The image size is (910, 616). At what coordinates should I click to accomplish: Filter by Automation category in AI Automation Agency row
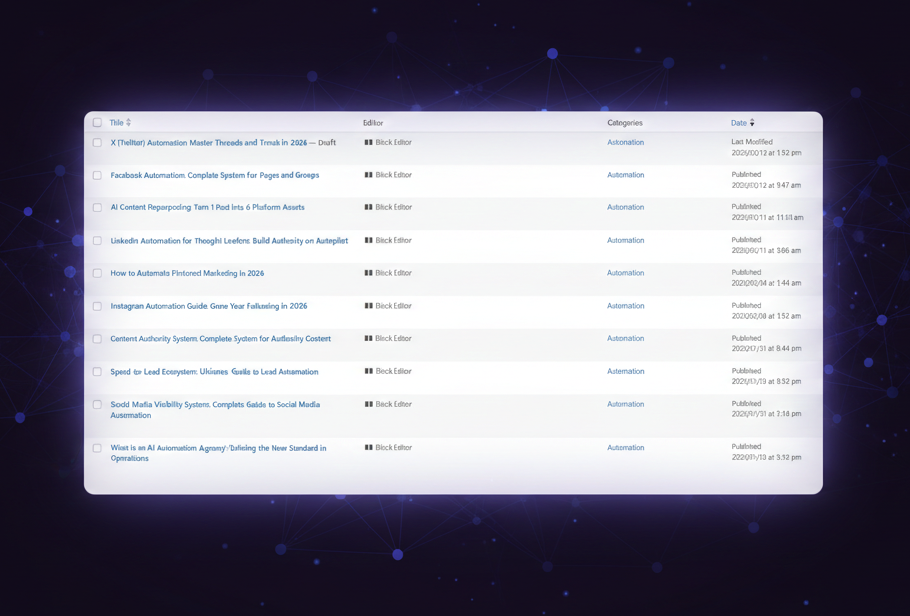pos(626,448)
